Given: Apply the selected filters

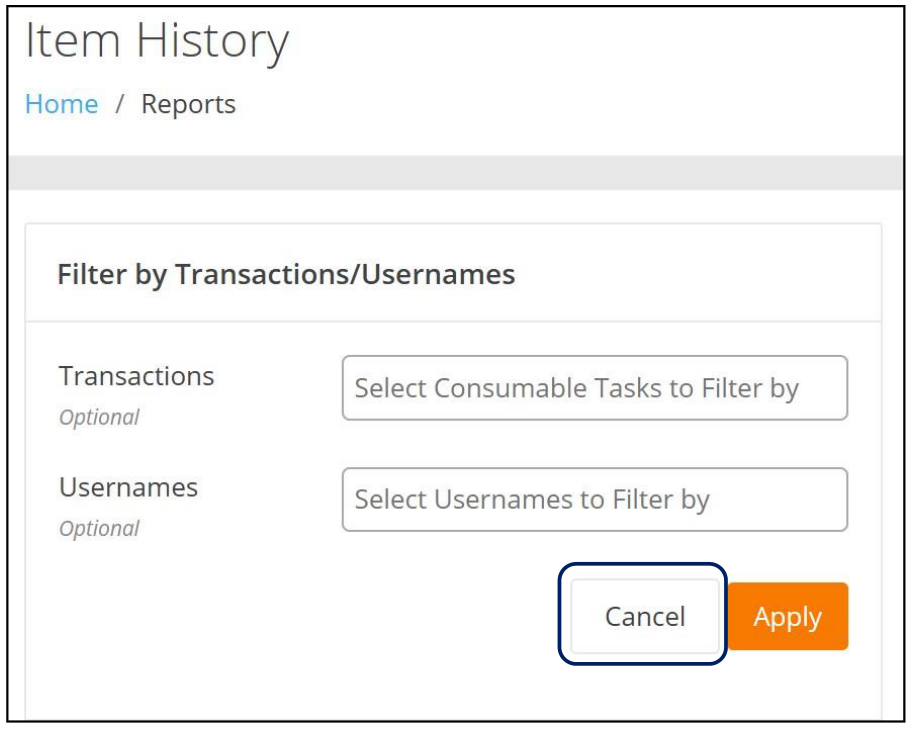Looking at the screenshot, I should coord(788,616).
